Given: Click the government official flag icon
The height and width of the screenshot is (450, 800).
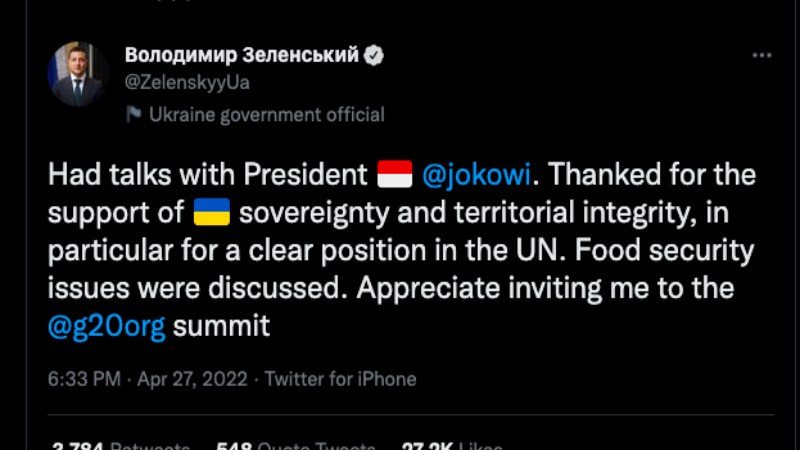Looking at the screenshot, I should pos(133,115).
